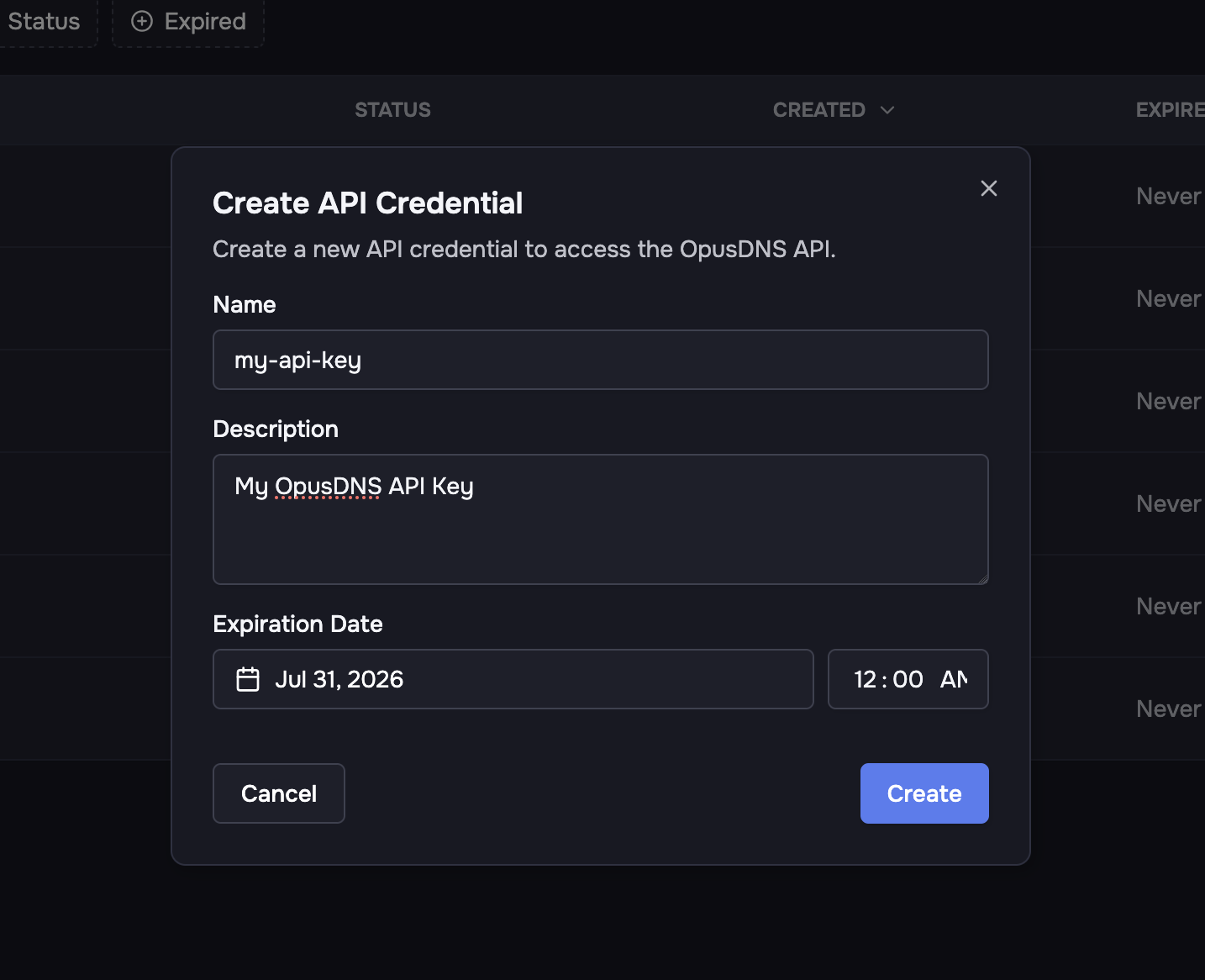
Task: Open the Jul 31, 2026 date picker
Action: (513, 679)
